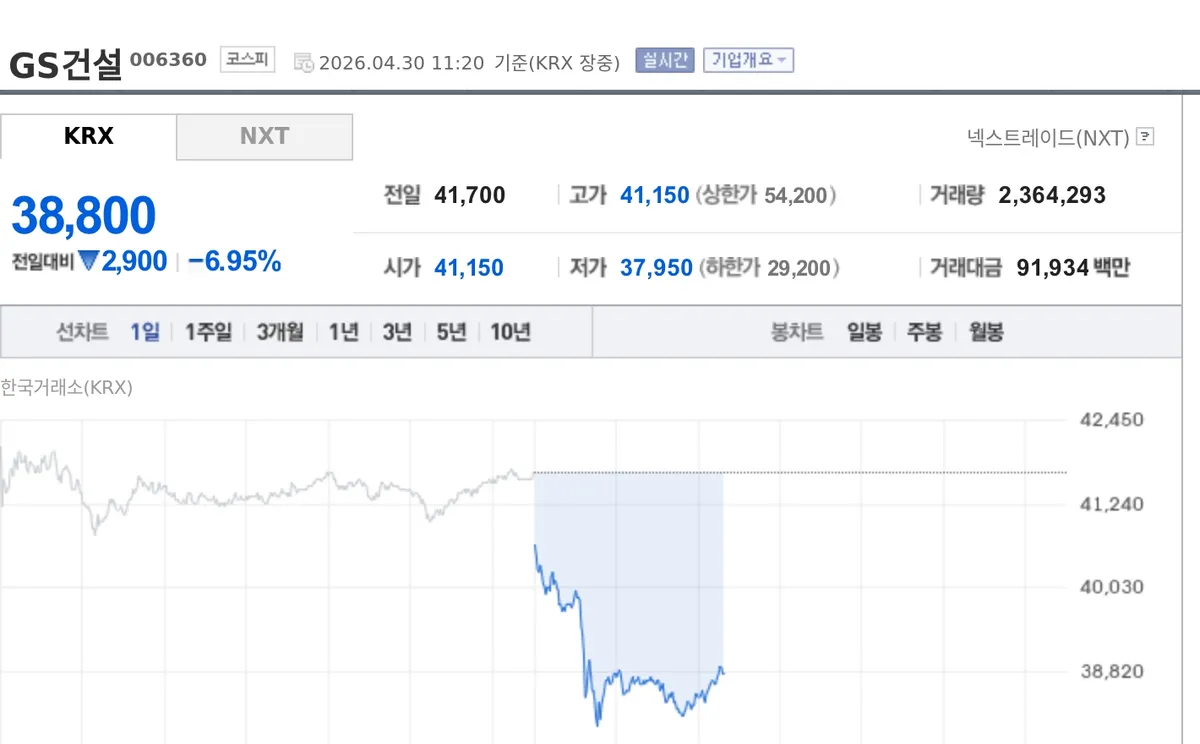The height and width of the screenshot is (744, 1200).
Task: Click the current price 38,800 display
Action: [x=82, y=213]
